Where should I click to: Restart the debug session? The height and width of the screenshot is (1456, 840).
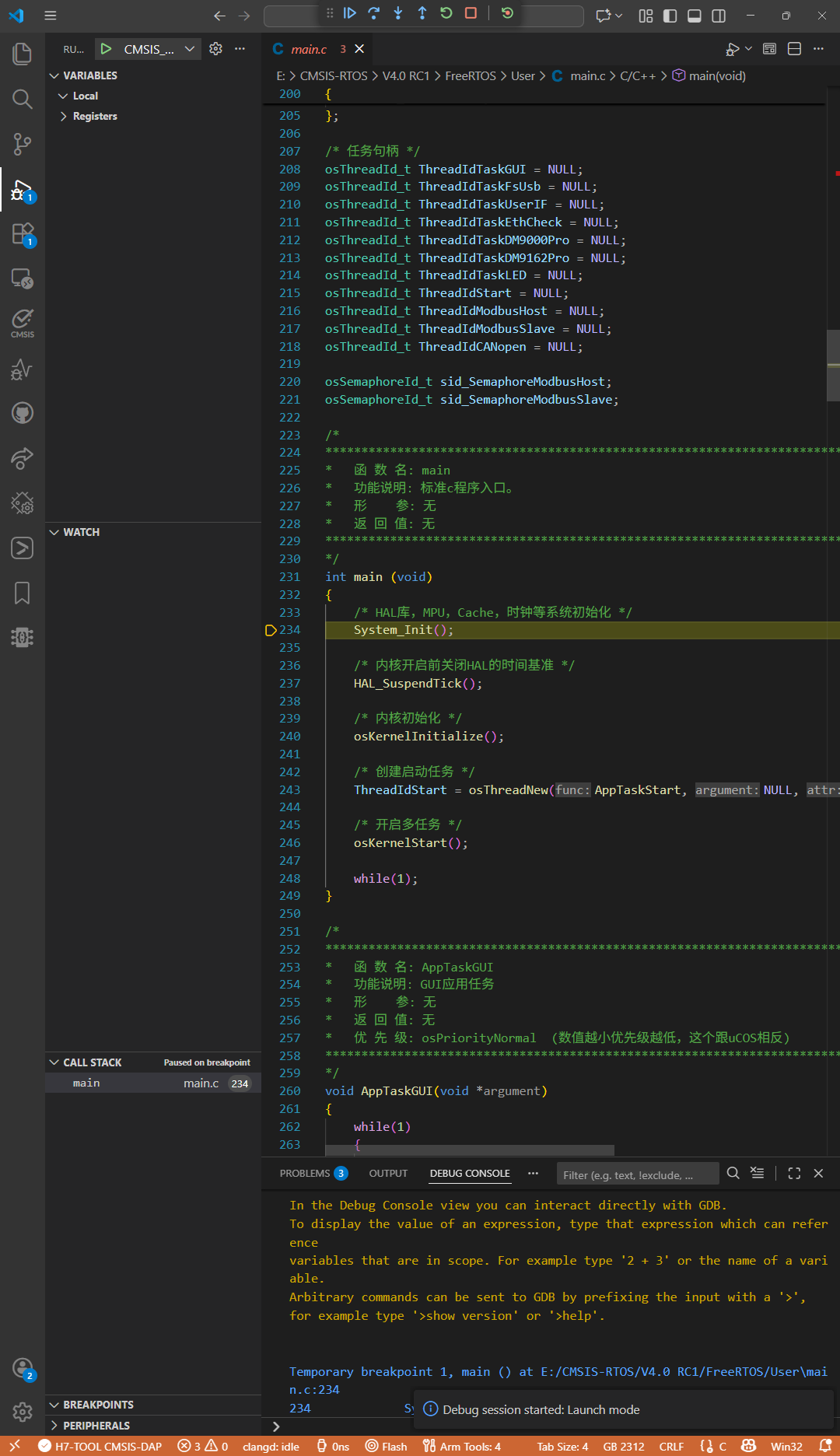click(446, 13)
